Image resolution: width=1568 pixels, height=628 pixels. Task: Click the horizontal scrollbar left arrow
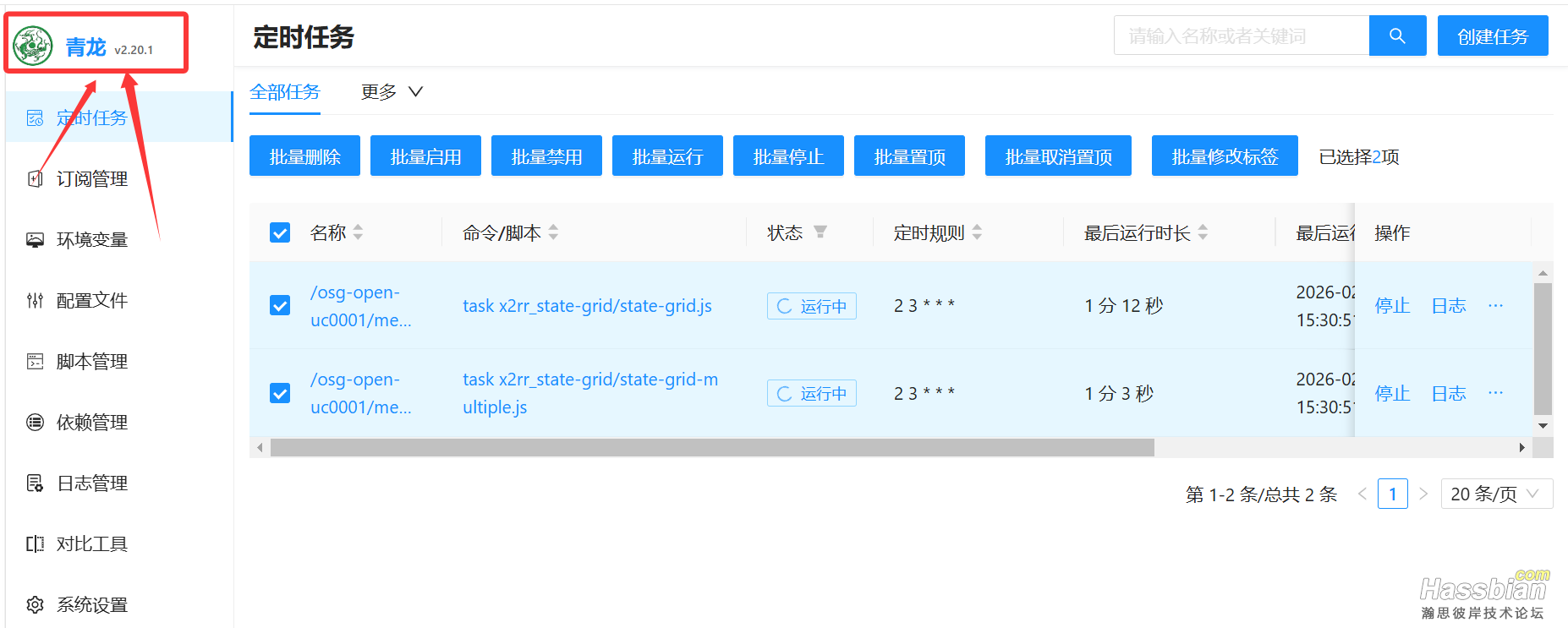coord(260,447)
